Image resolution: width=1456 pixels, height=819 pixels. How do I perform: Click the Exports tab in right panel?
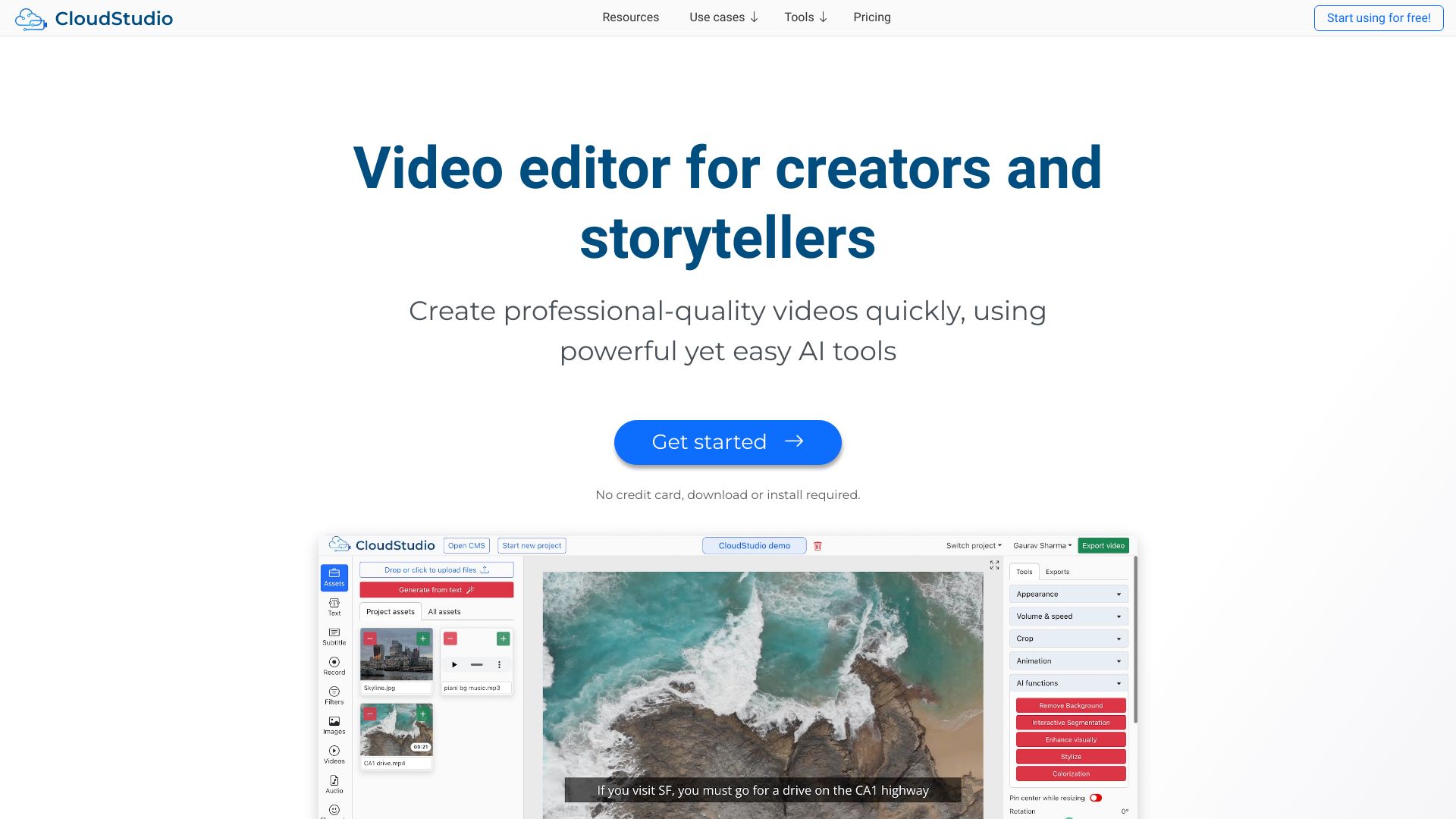pos(1057,571)
